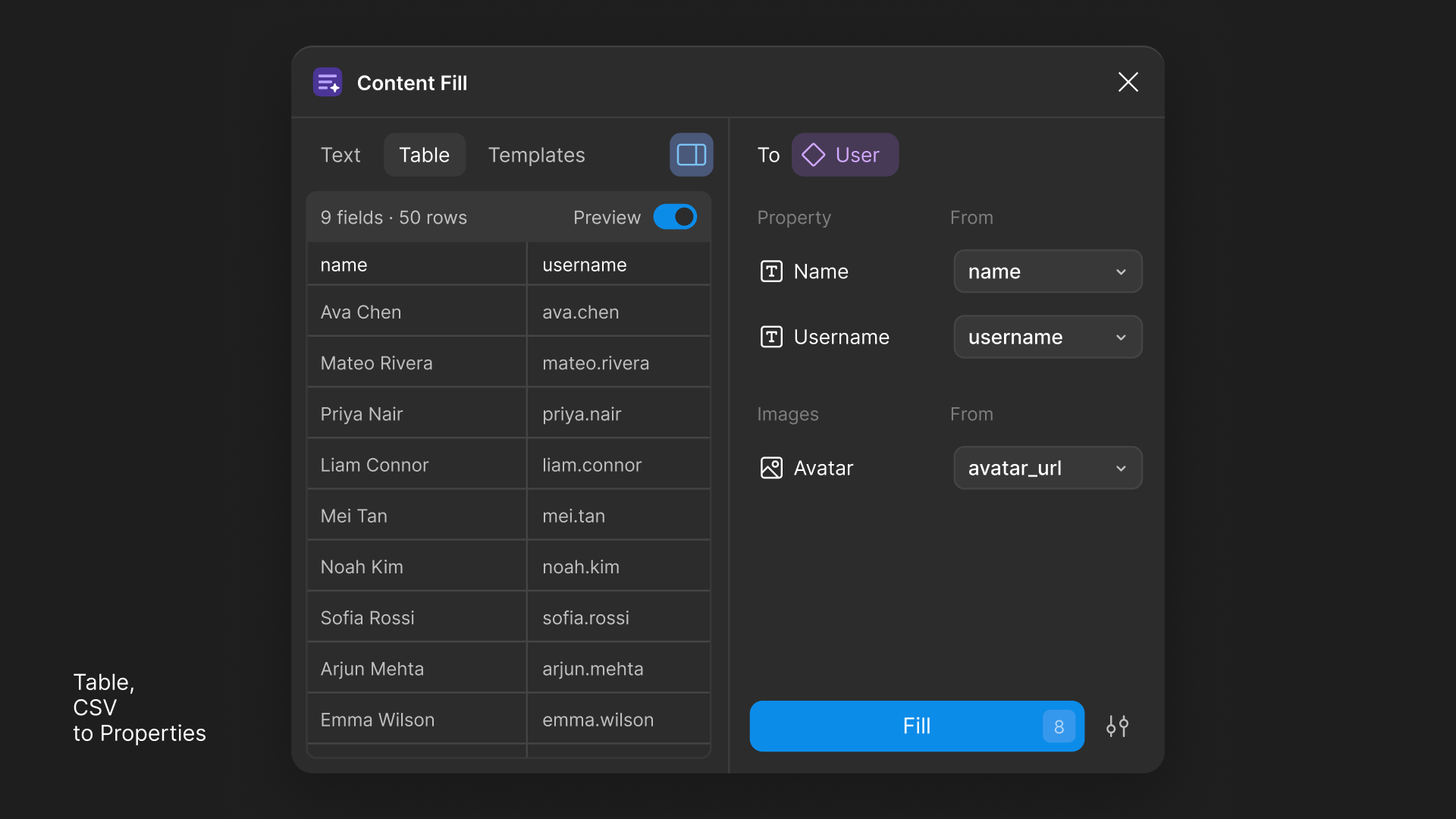
Task: Click the ava.chen cell
Action: point(618,312)
